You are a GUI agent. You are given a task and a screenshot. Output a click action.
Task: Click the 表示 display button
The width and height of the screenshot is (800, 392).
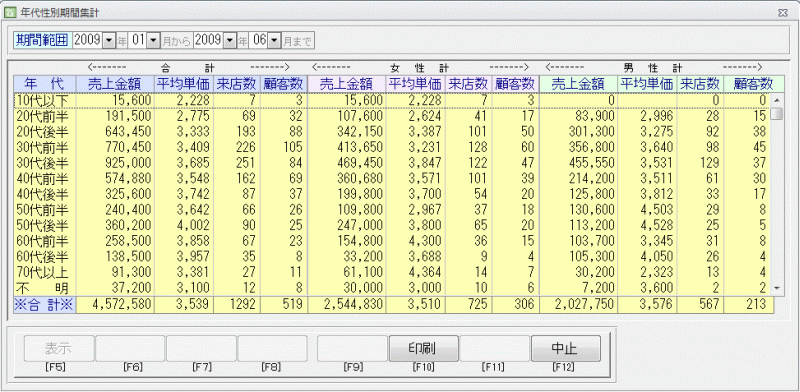click(60, 349)
